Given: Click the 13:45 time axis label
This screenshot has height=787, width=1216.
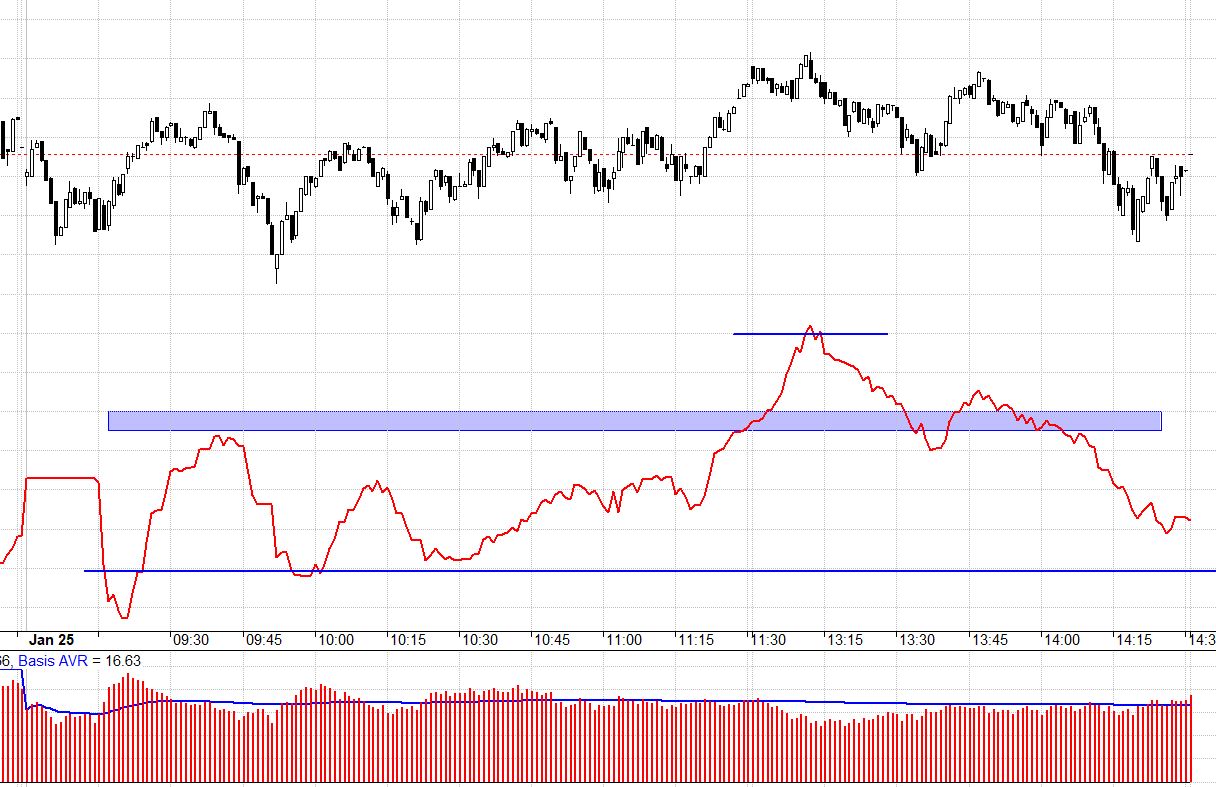Looking at the screenshot, I should coord(988,640).
